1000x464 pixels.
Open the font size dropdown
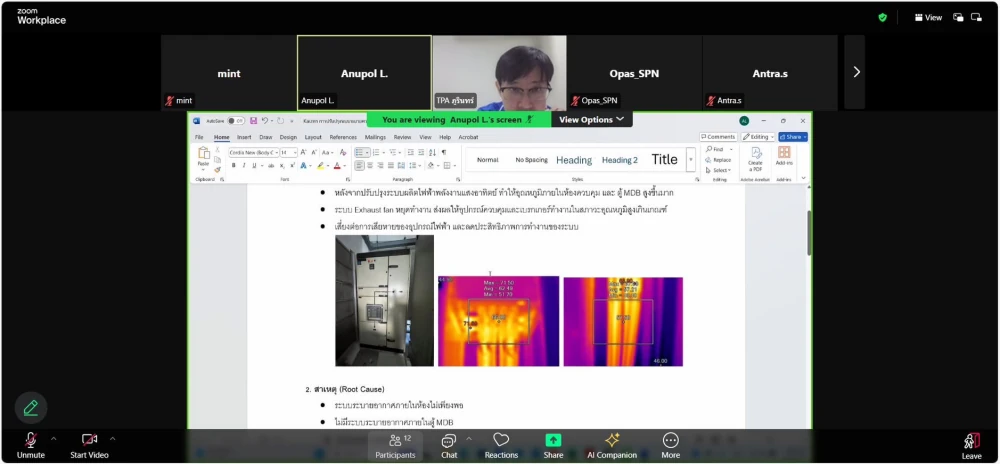point(295,152)
